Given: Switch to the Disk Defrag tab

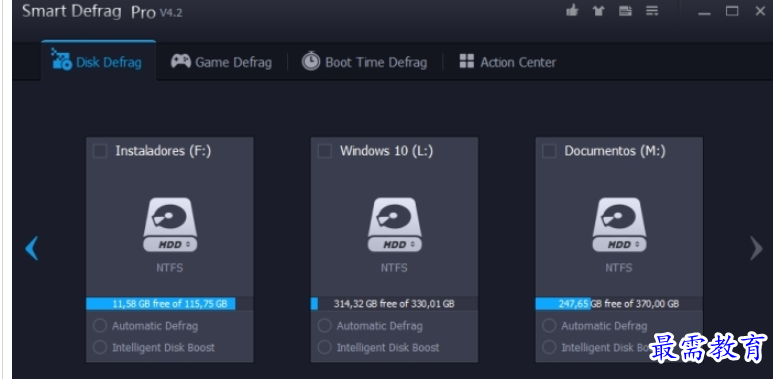Looking at the screenshot, I should pos(99,61).
